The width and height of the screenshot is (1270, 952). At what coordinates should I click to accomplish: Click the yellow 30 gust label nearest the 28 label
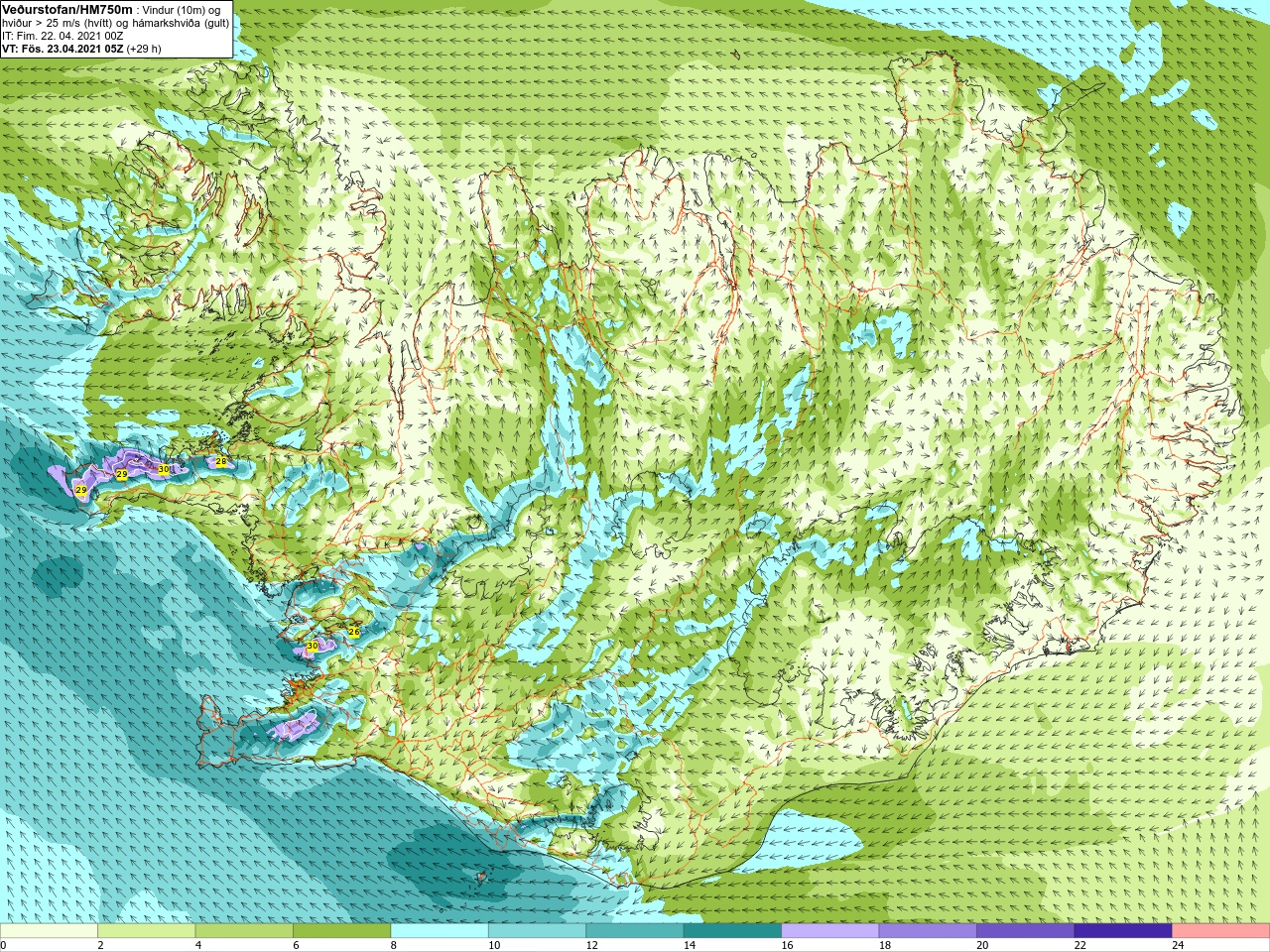164,469
